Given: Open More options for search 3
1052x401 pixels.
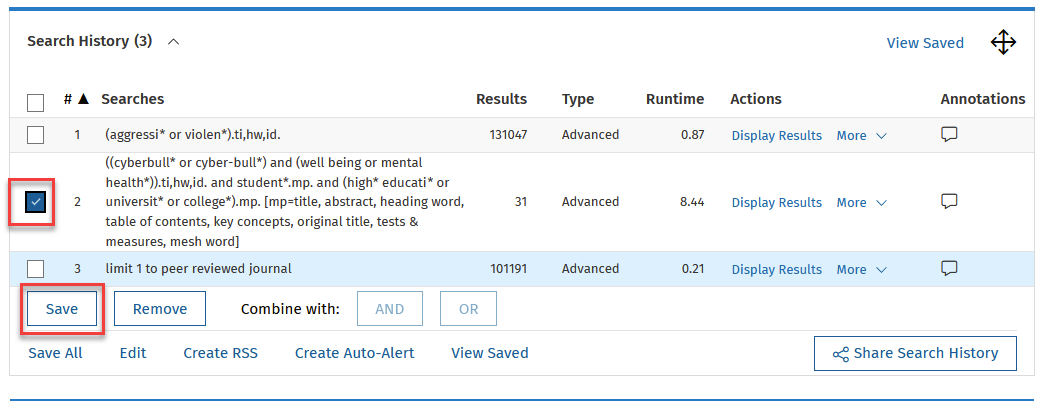Looking at the screenshot, I should pos(861,269).
